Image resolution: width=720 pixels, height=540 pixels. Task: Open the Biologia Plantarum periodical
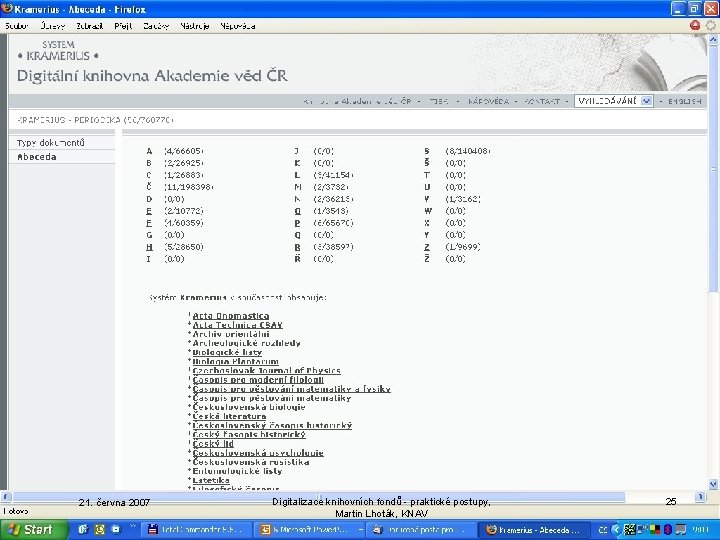(x=236, y=361)
